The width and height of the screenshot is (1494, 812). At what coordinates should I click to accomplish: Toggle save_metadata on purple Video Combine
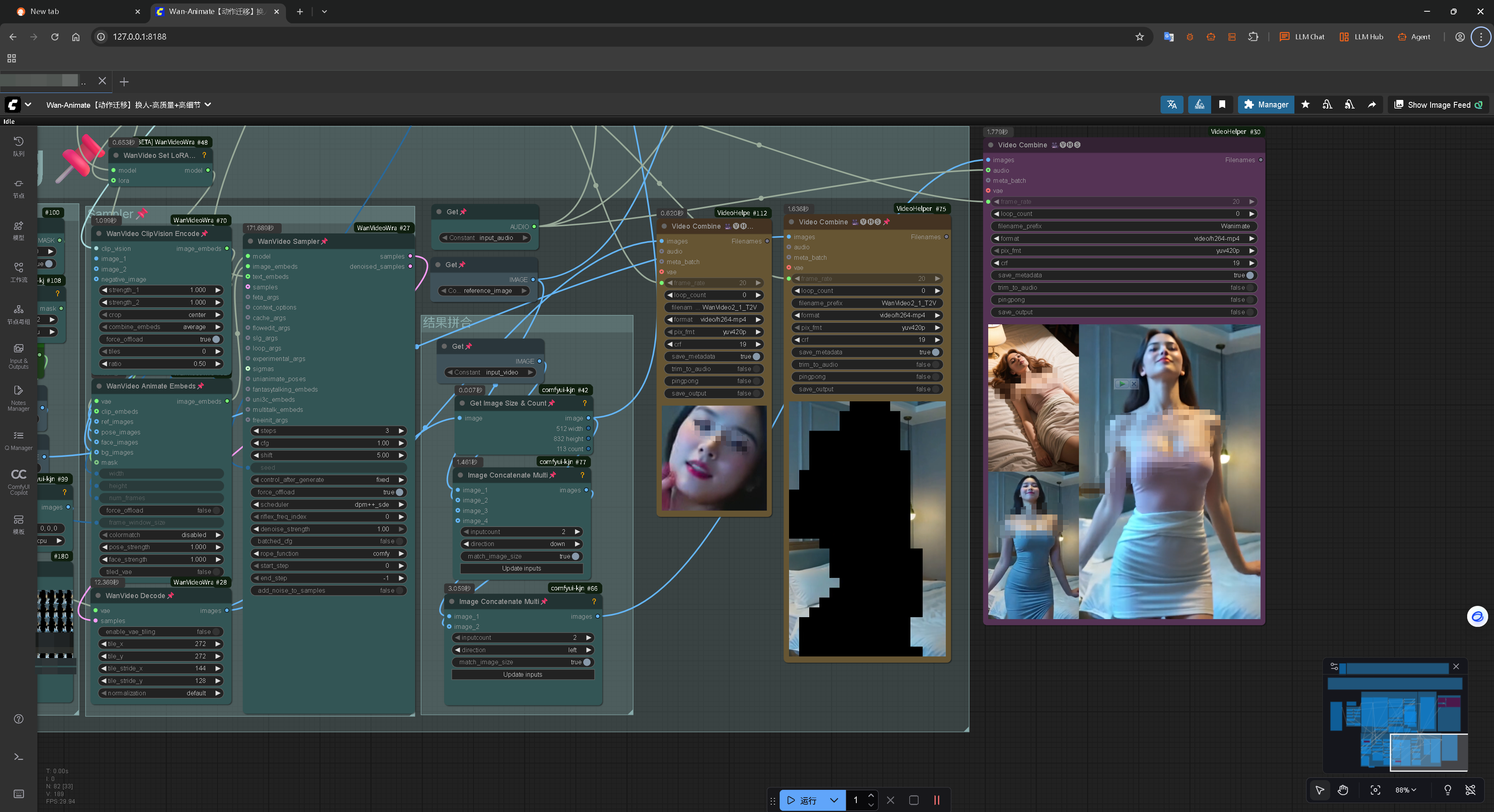[1249, 275]
